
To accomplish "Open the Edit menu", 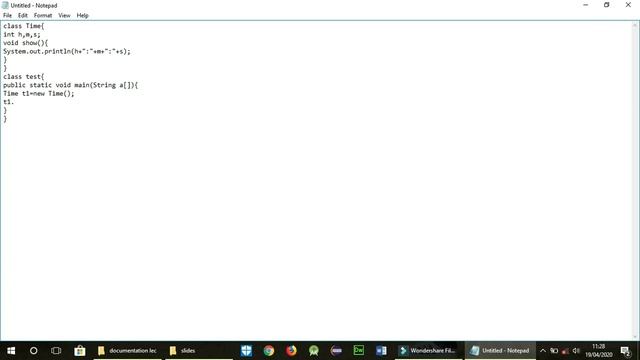I will pos(23,16).
